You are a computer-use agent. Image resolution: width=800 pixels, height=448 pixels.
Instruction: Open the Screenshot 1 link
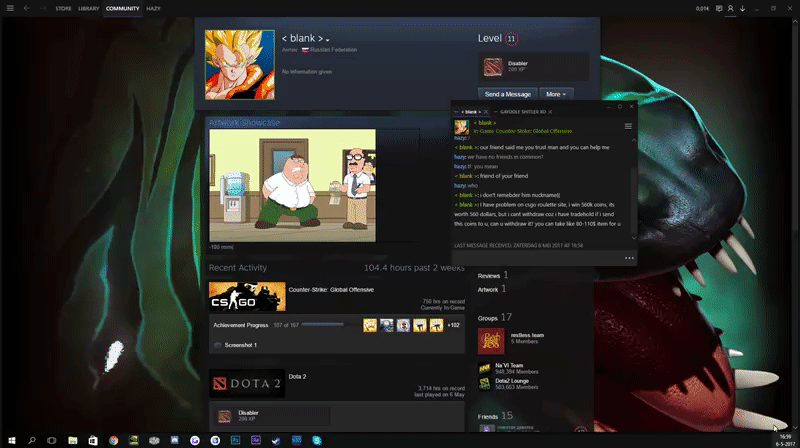coord(240,345)
